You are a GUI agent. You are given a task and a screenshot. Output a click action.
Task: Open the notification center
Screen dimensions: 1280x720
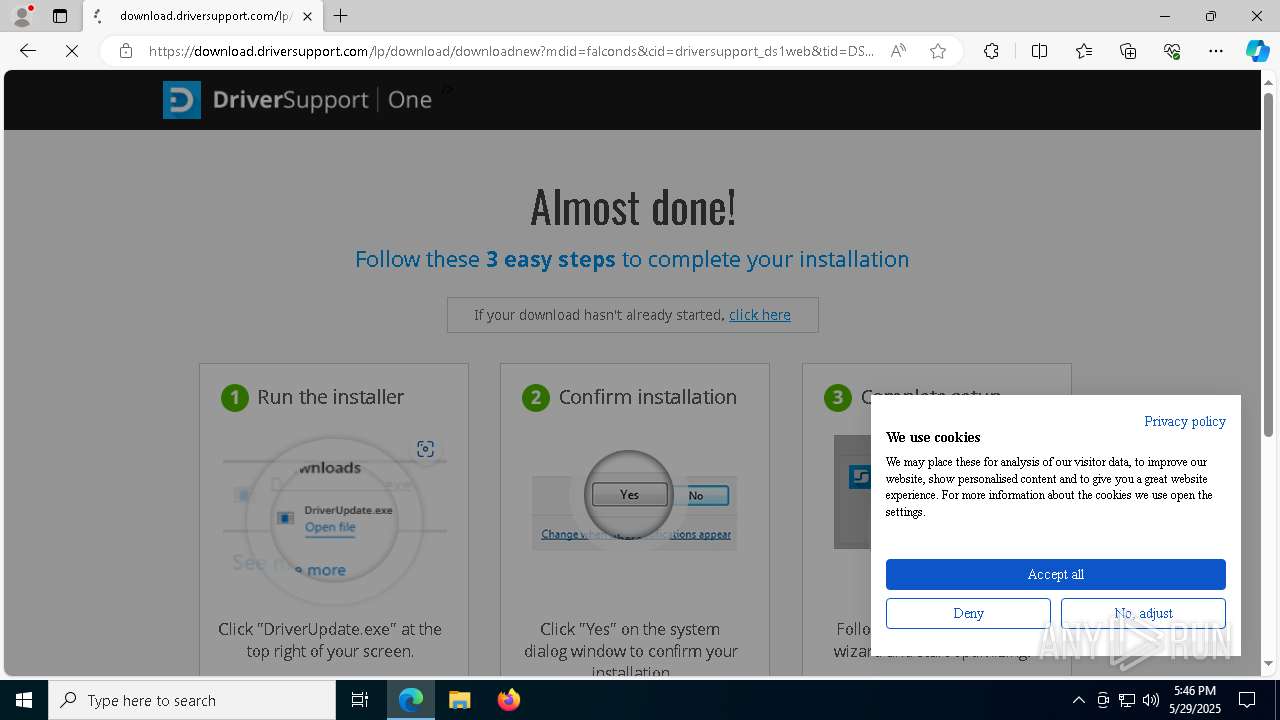coord(1248,700)
